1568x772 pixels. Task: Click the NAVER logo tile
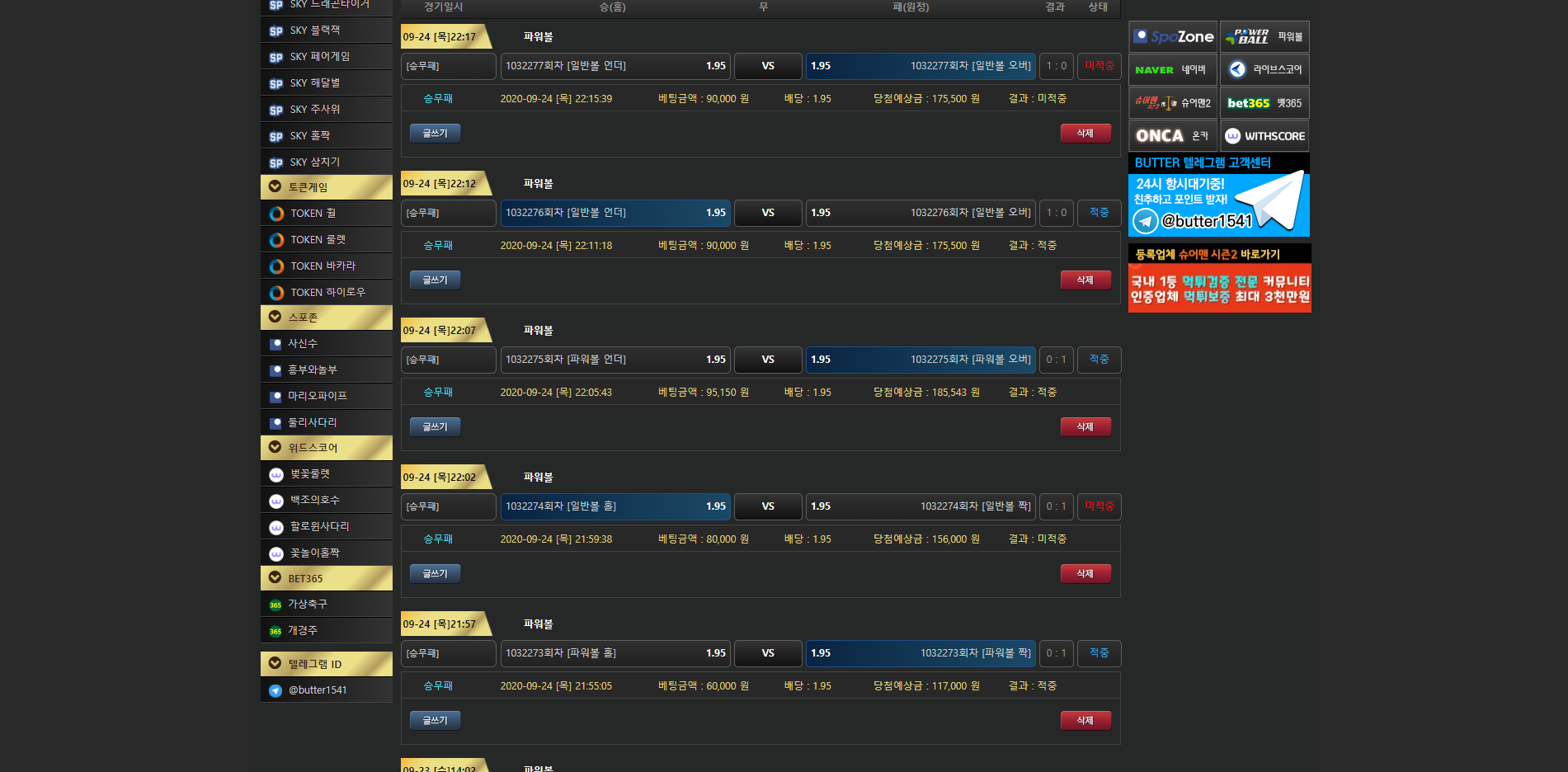pos(1172,70)
